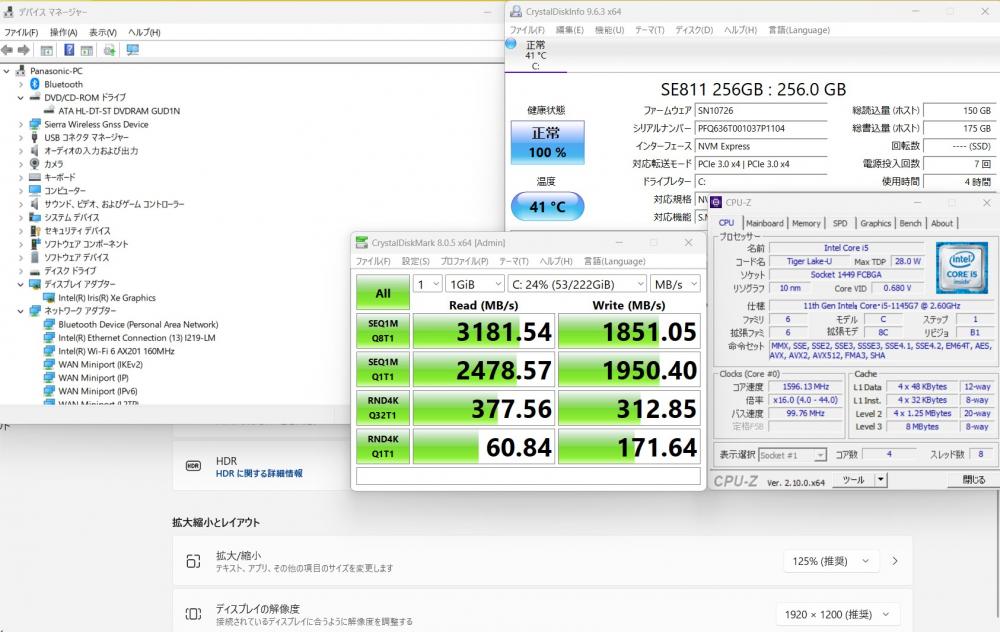Image resolution: width=1000 pixels, height=632 pixels.
Task: Click the Device Manager title bar icon
Action: [8, 11]
